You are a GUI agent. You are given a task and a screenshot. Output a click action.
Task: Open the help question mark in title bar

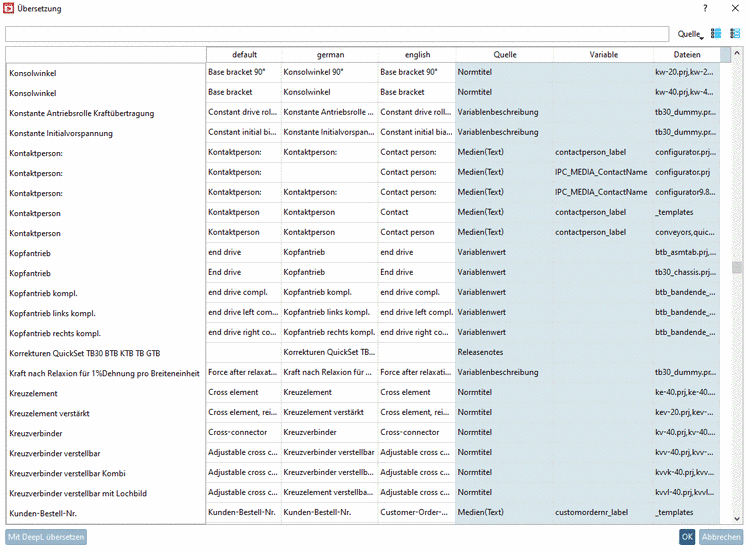[705, 8]
